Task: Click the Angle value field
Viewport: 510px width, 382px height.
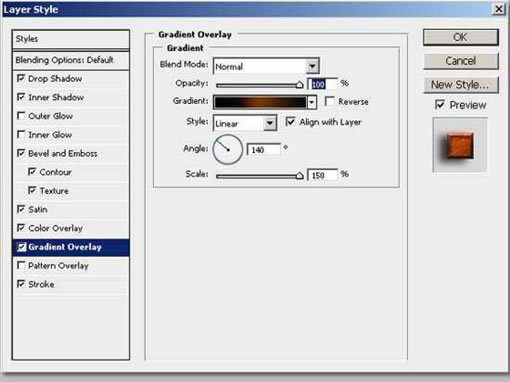Action: tap(264, 150)
